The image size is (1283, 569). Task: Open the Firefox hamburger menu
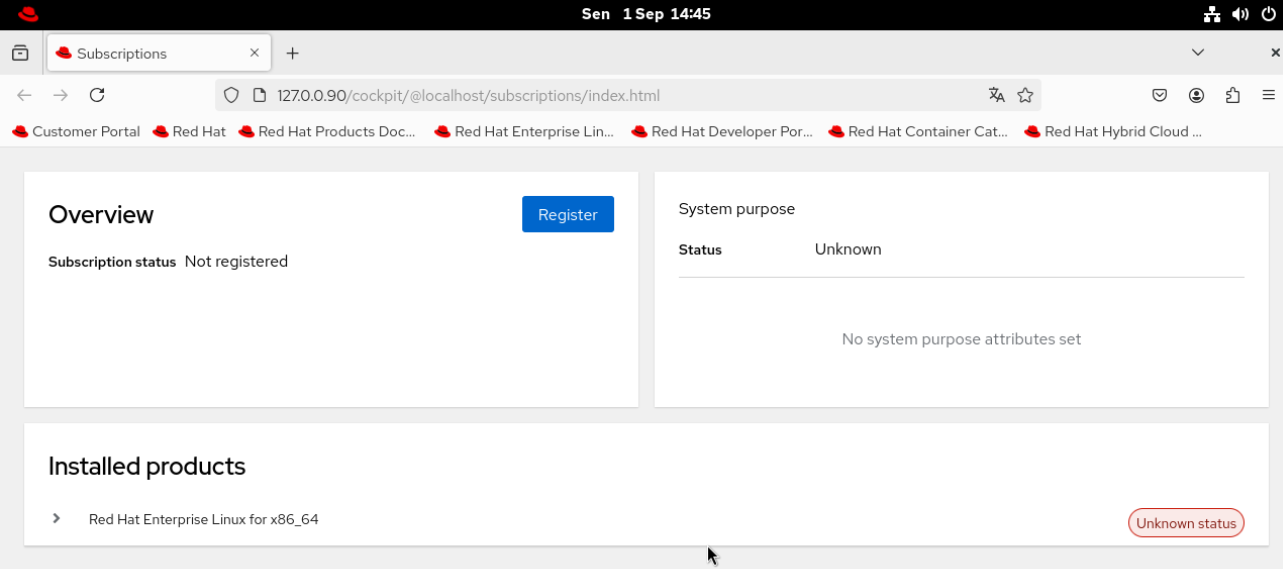pos(1268,95)
